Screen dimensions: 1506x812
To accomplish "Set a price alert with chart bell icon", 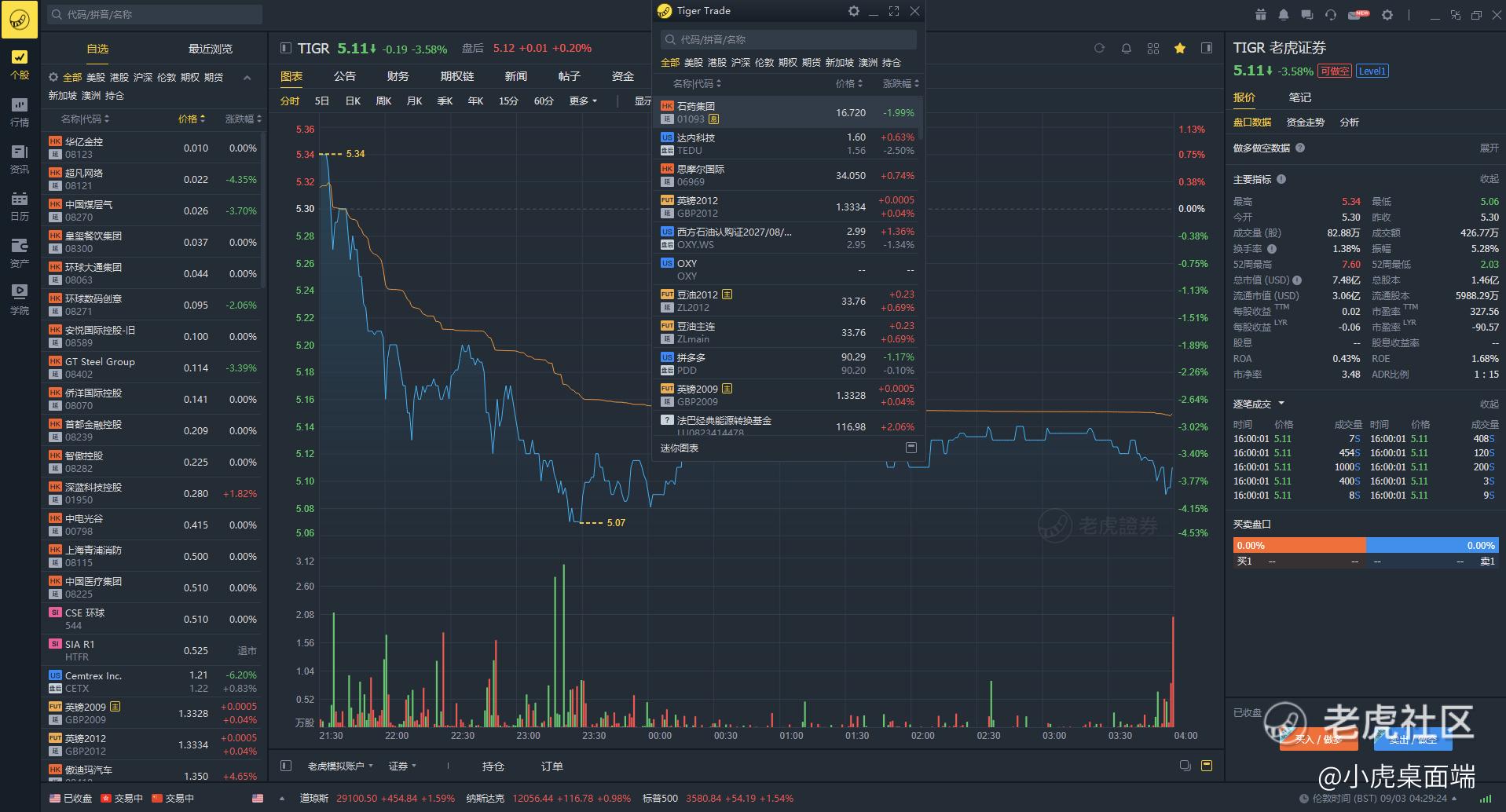I will point(1126,48).
